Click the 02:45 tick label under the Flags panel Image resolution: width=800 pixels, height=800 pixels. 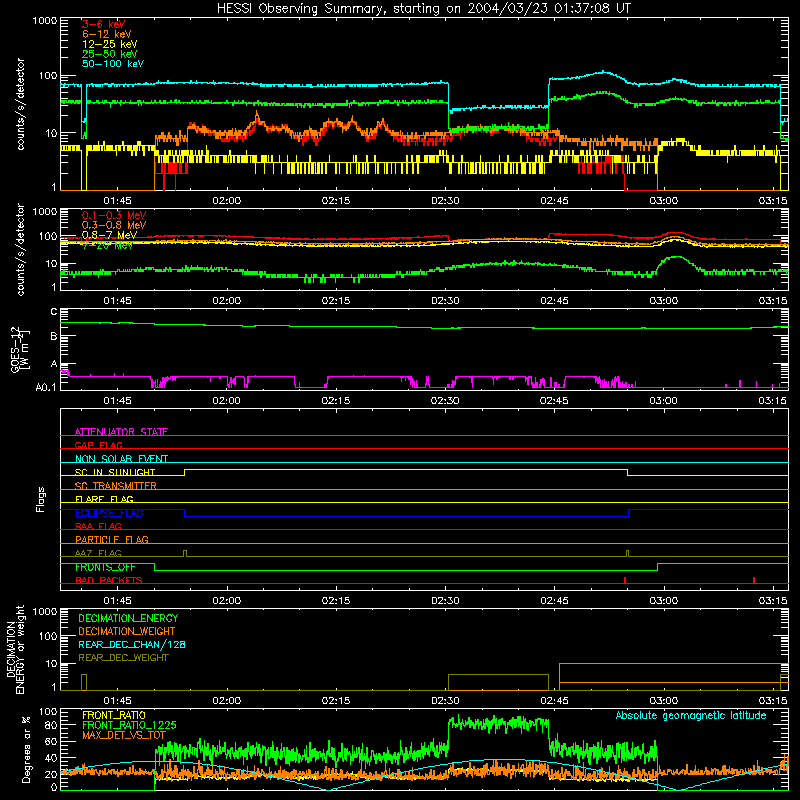555,601
